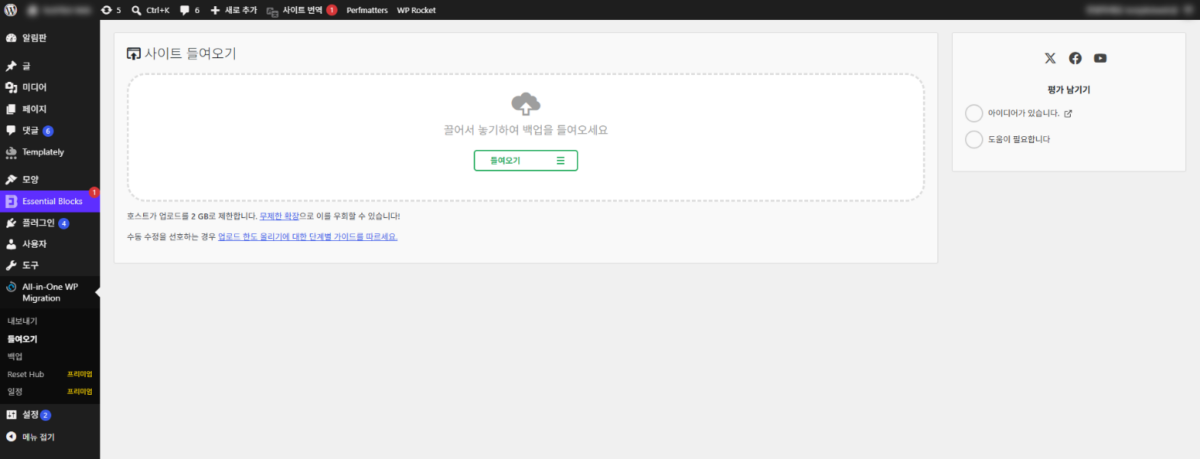Open Templately in sidebar

click(x=50, y=152)
